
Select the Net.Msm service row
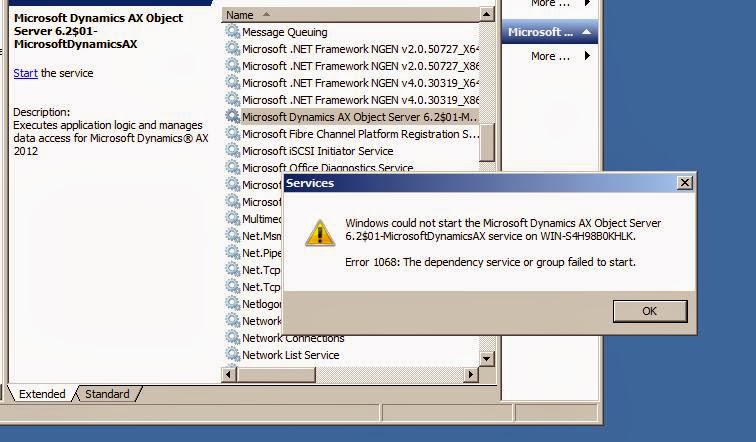[262, 236]
